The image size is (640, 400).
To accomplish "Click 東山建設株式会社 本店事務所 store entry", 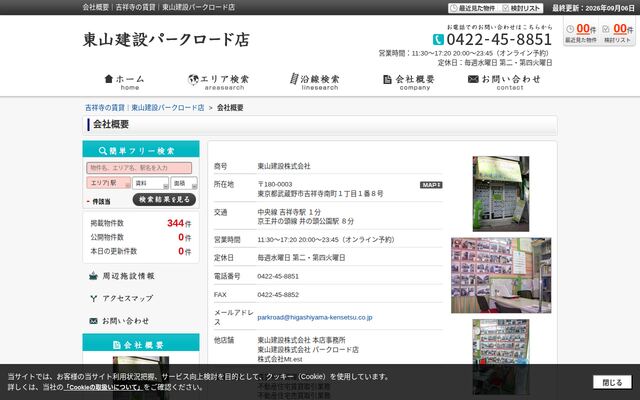I will click(x=302, y=340).
